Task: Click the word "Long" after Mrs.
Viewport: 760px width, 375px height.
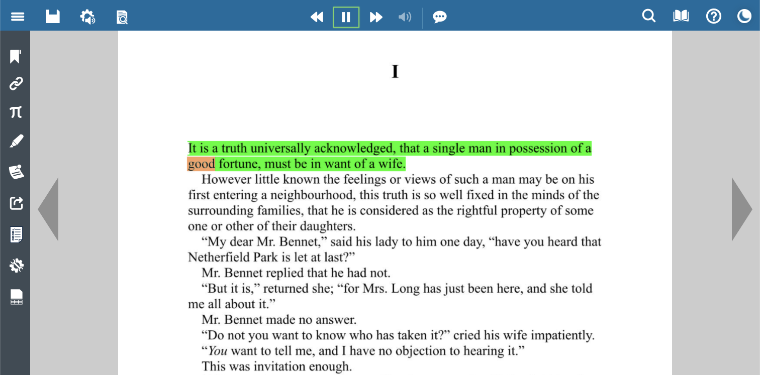Action: coord(405,289)
